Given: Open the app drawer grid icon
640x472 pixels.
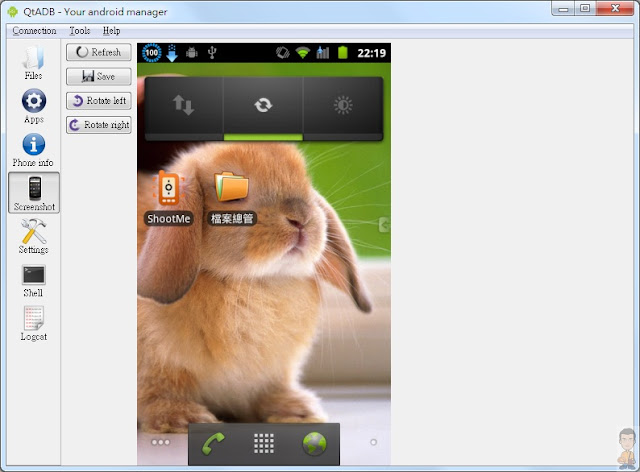Looking at the screenshot, I should point(264,444).
